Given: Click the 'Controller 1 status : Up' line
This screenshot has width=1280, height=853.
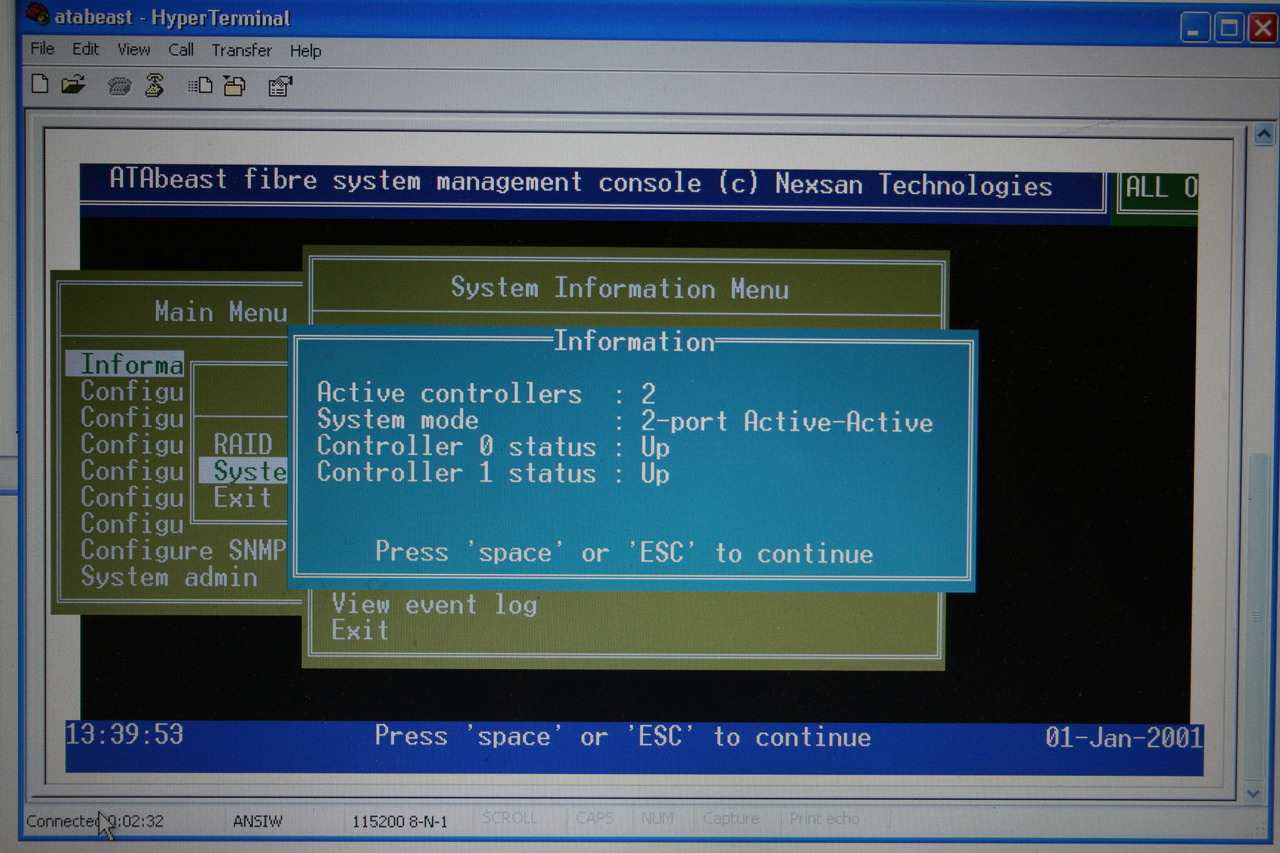Looking at the screenshot, I should (493, 473).
